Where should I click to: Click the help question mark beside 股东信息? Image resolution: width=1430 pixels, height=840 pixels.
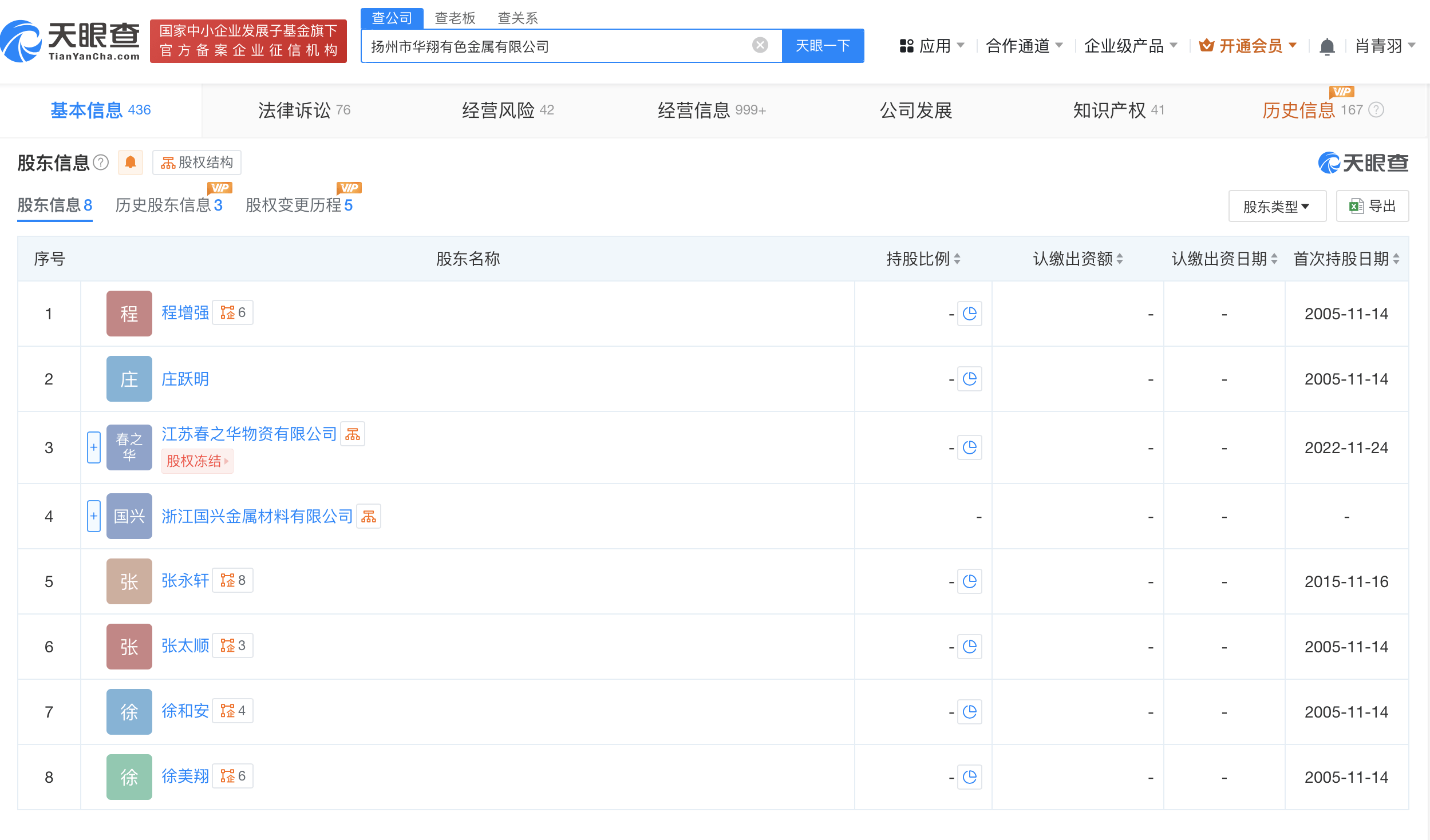(x=101, y=163)
